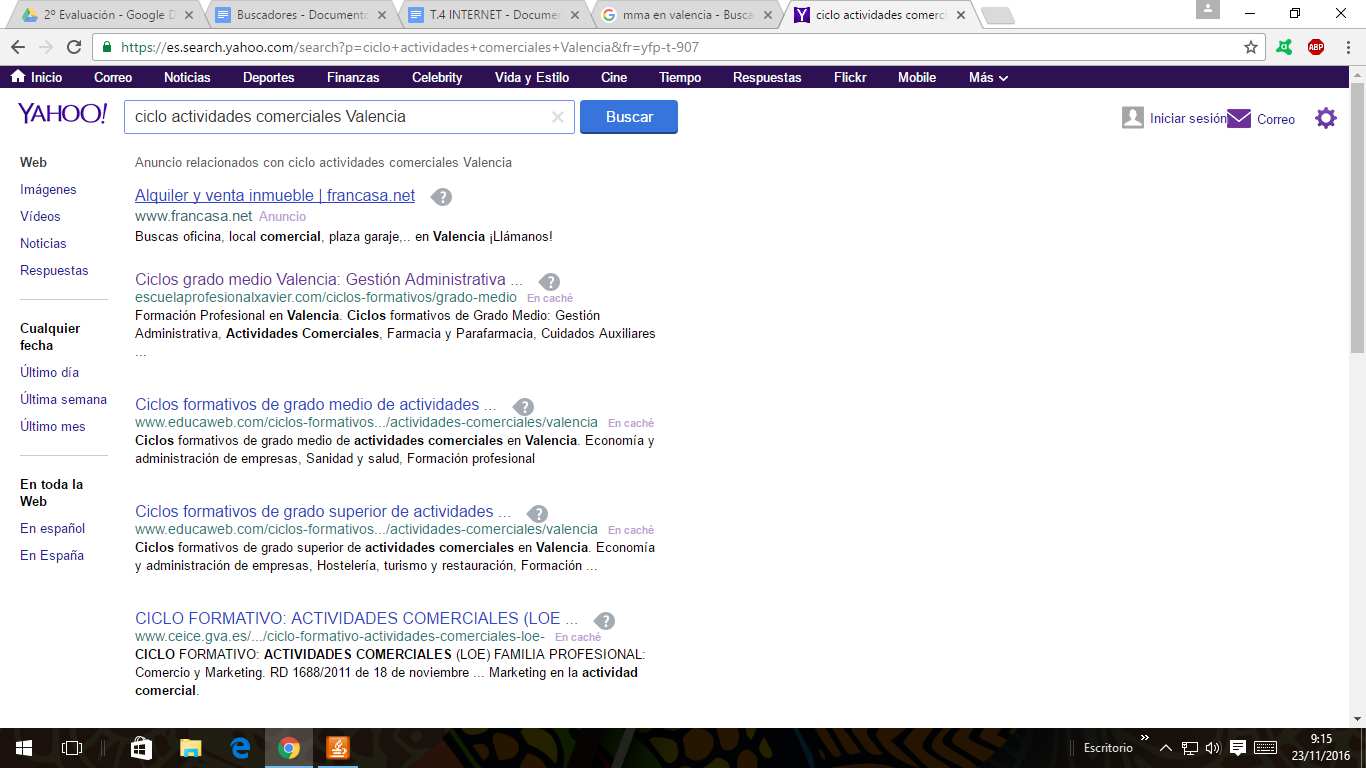Go back with browser back arrow
Screen dimensions: 1366x768
(17, 47)
